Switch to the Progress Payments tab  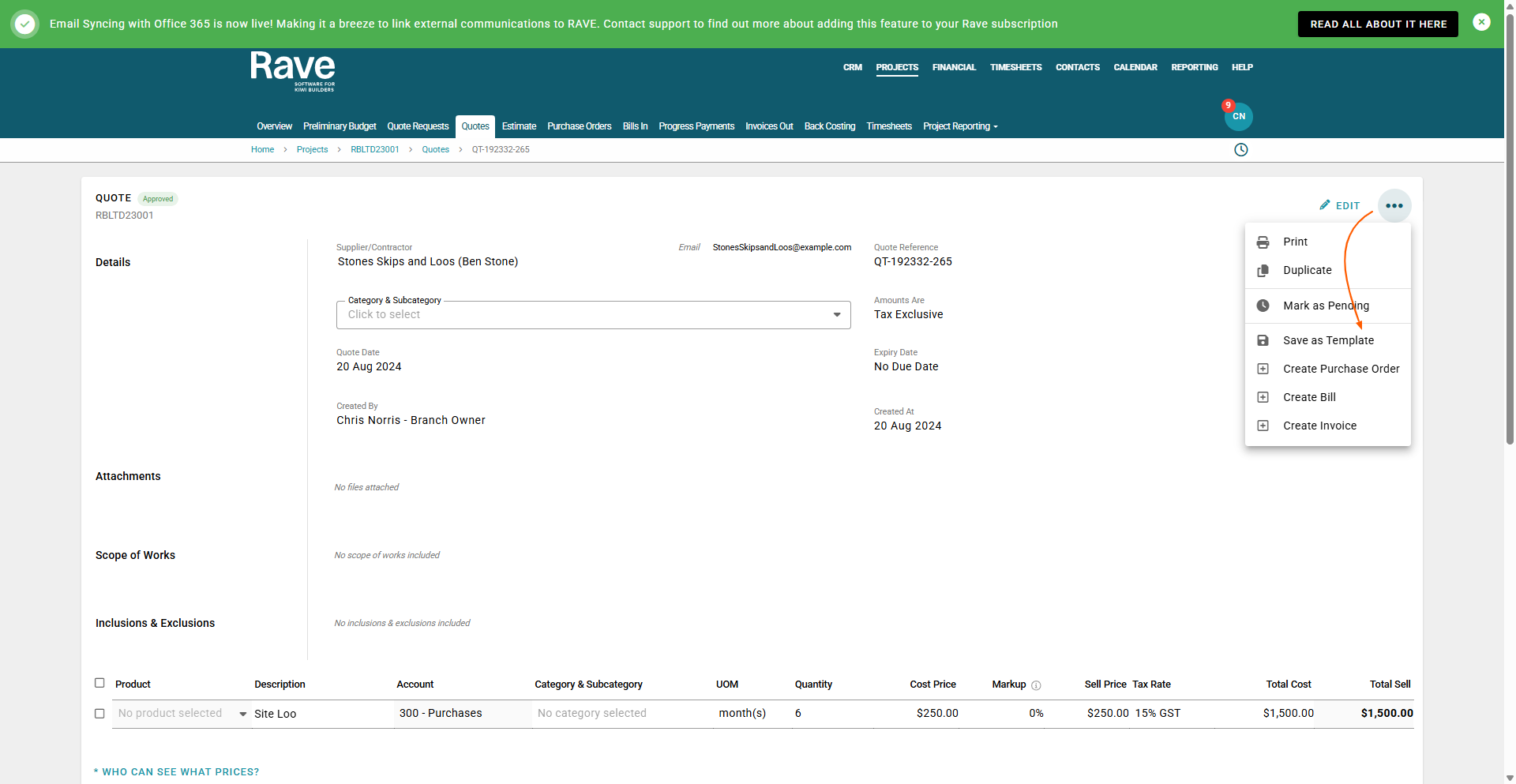click(x=696, y=126)
